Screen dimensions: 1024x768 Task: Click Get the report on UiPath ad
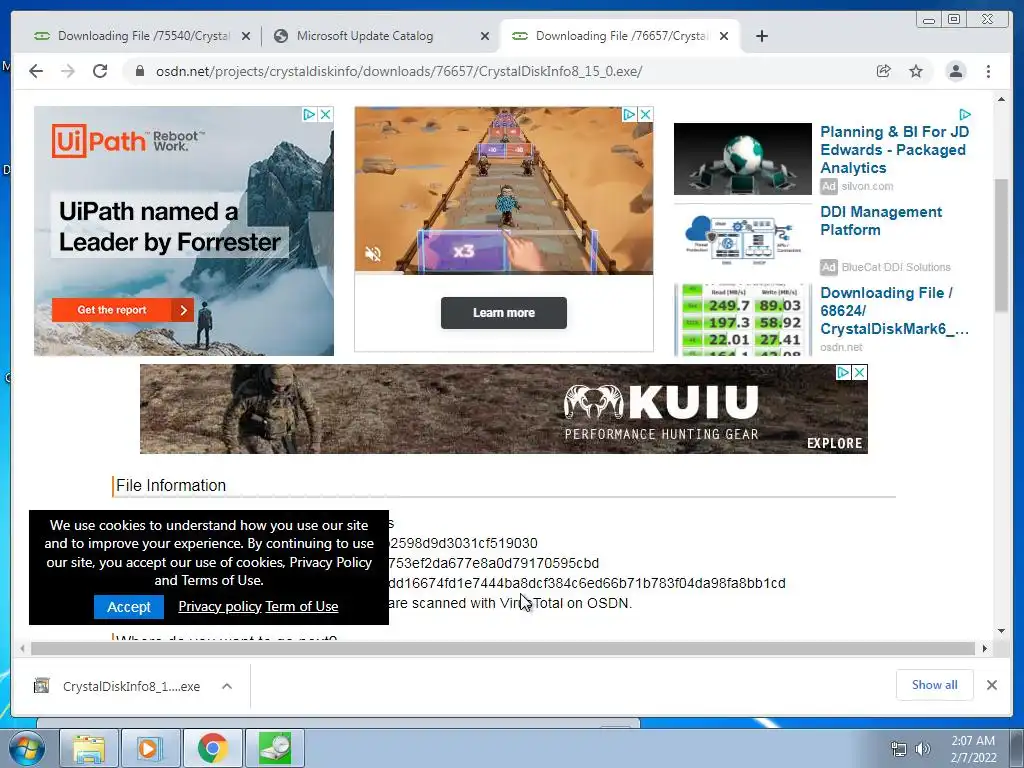[x=123, y=310]
